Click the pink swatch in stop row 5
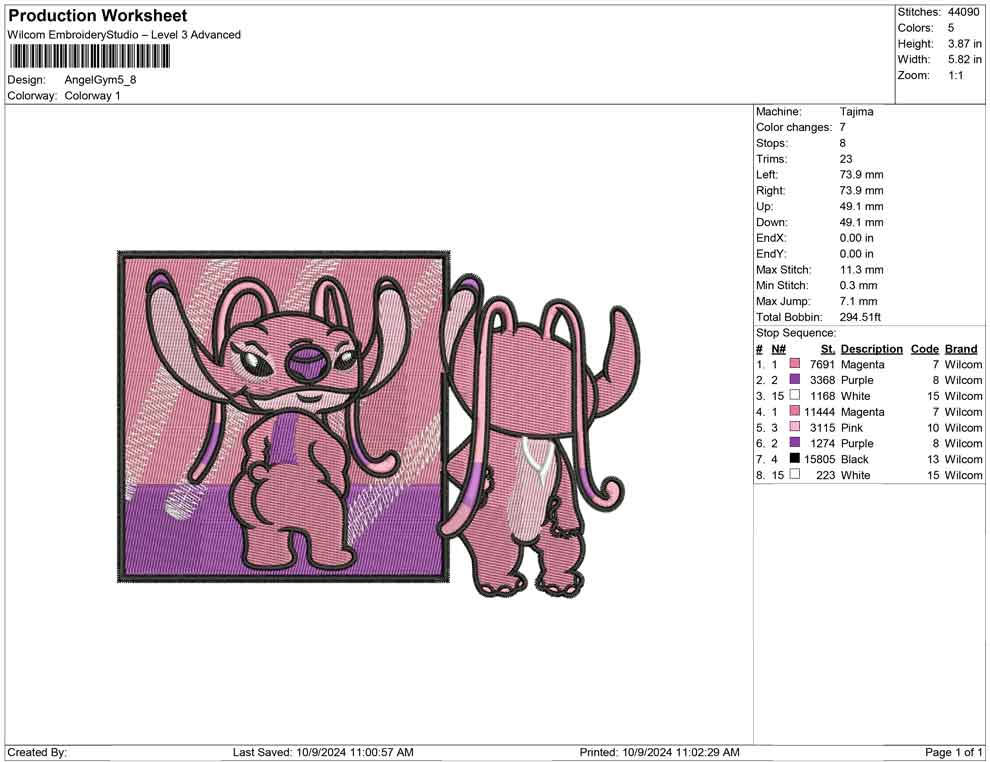The width and height of the screenshot is (990, 762). point(795,427)
